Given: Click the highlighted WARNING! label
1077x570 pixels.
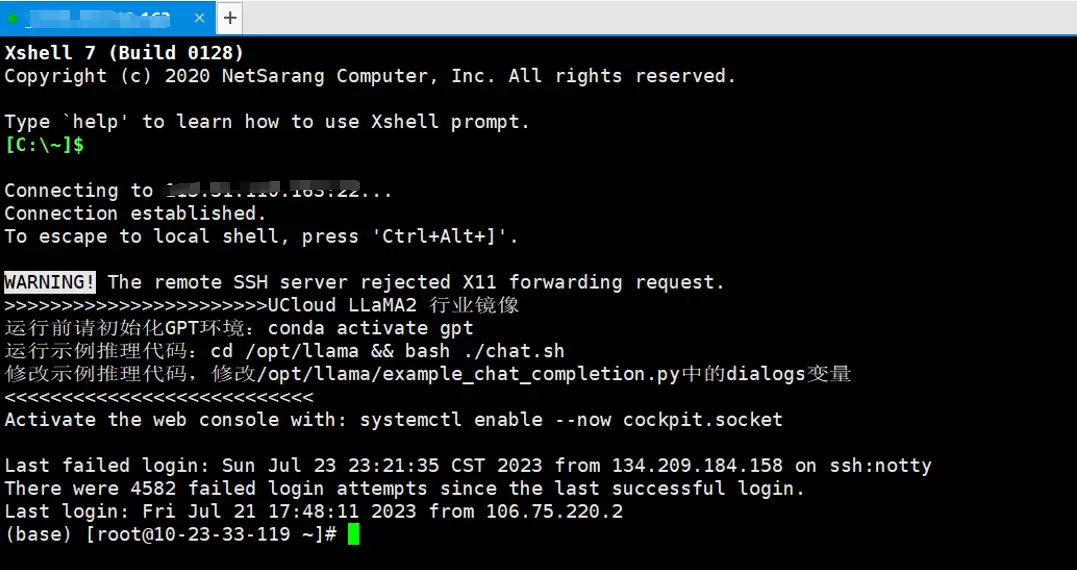Looking at the screenshot, I should [x=50, y=282].
